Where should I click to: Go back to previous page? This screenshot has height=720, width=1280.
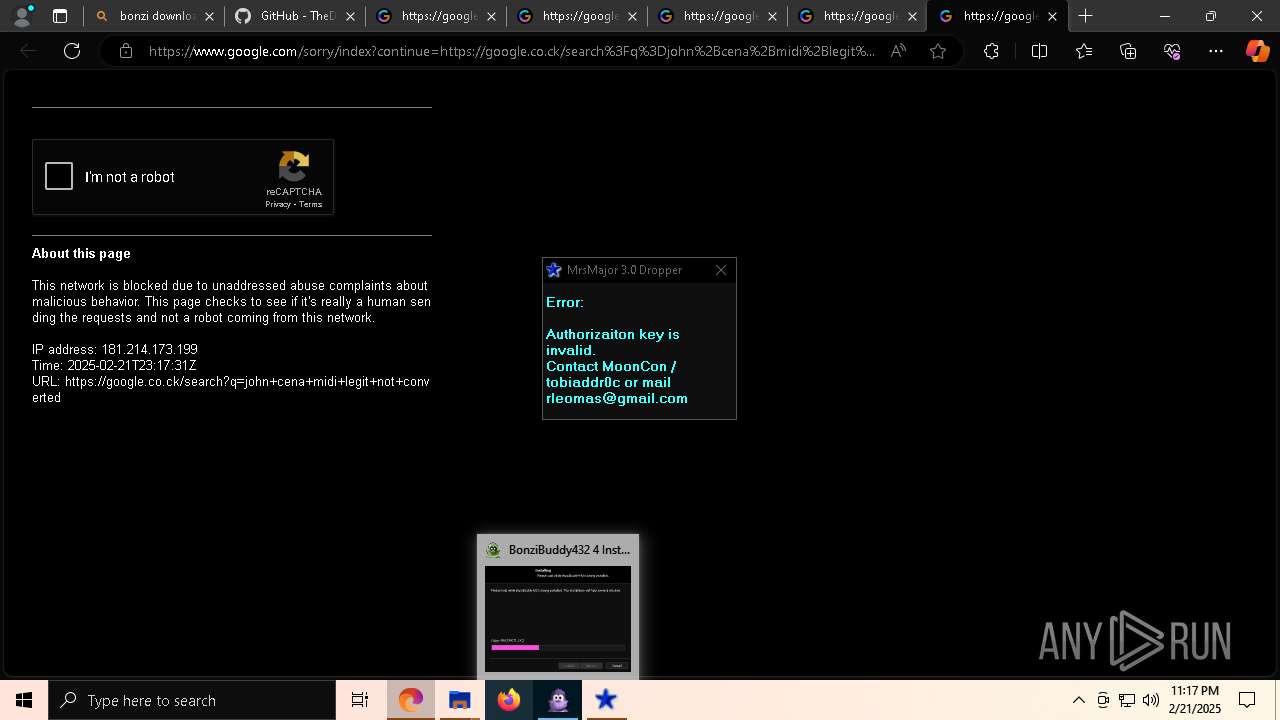28,51
